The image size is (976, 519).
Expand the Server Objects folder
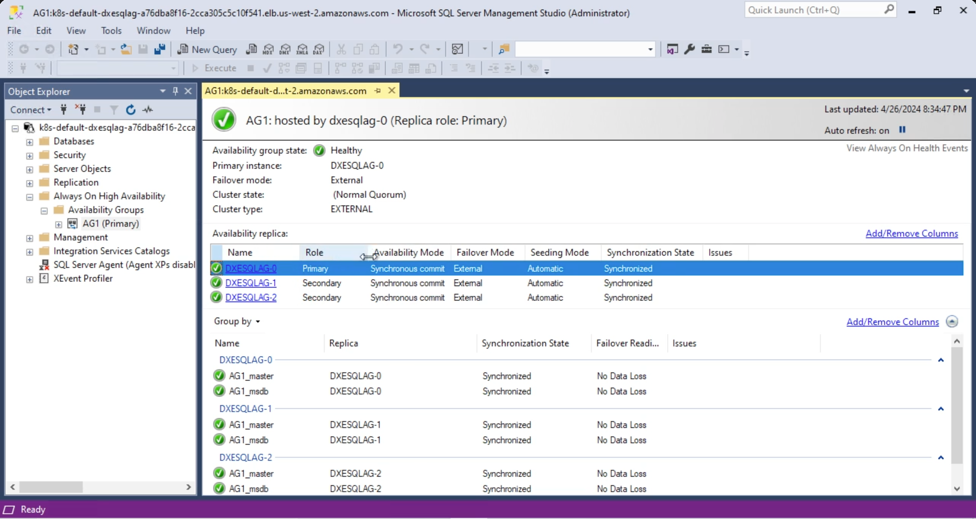[x=29, y=169]
